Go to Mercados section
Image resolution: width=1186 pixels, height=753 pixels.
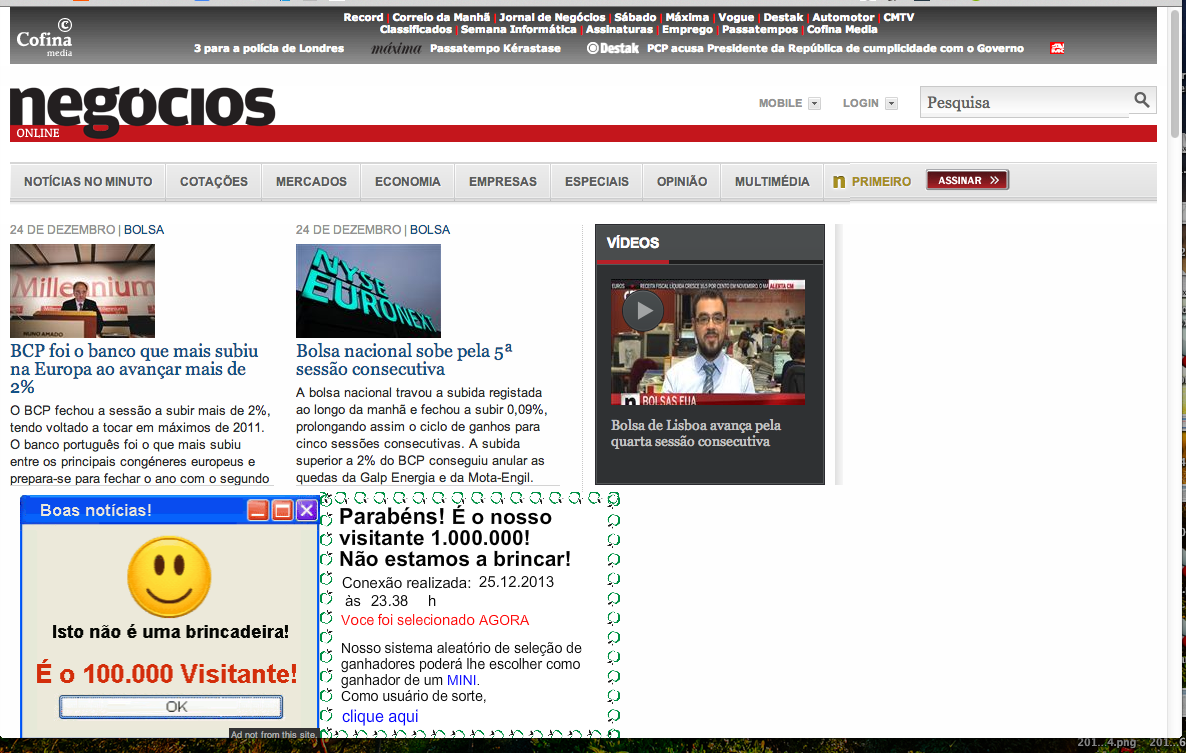point(311,181)
